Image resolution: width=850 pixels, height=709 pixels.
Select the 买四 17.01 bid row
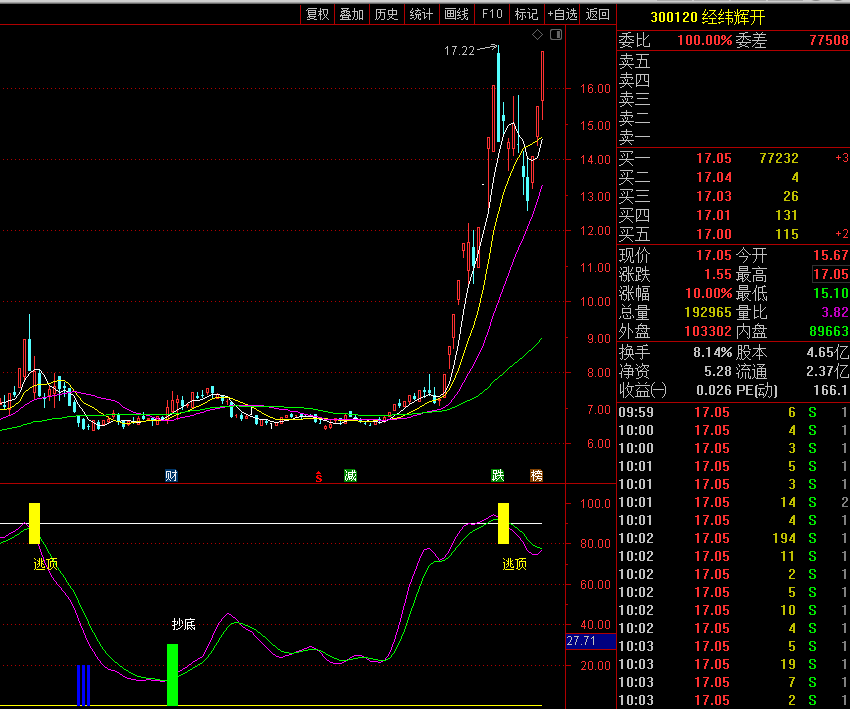(x=733, y=215)
